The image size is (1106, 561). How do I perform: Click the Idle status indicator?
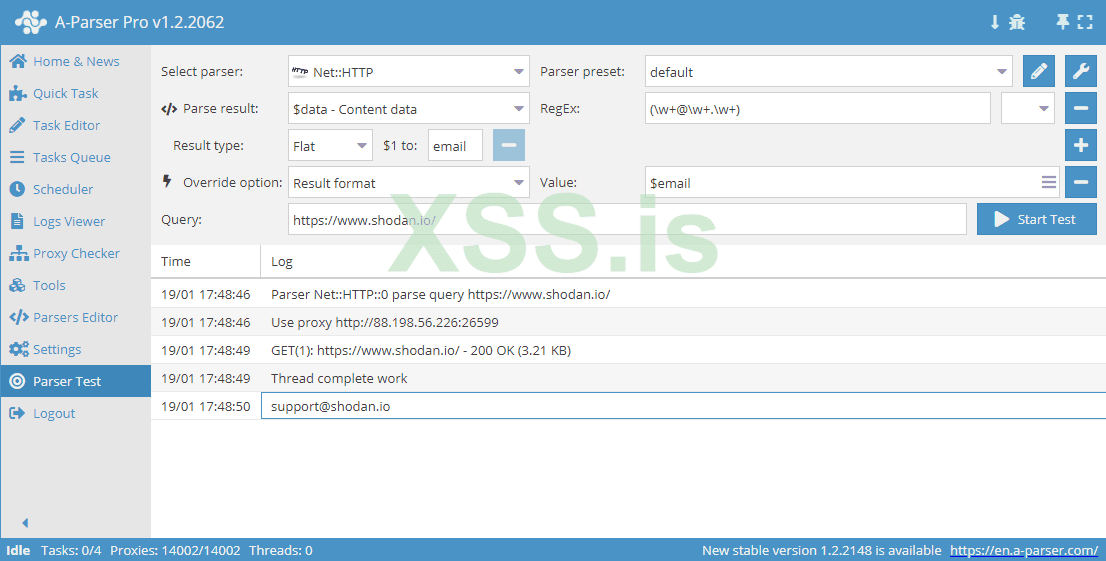click(x=18, y=550)
